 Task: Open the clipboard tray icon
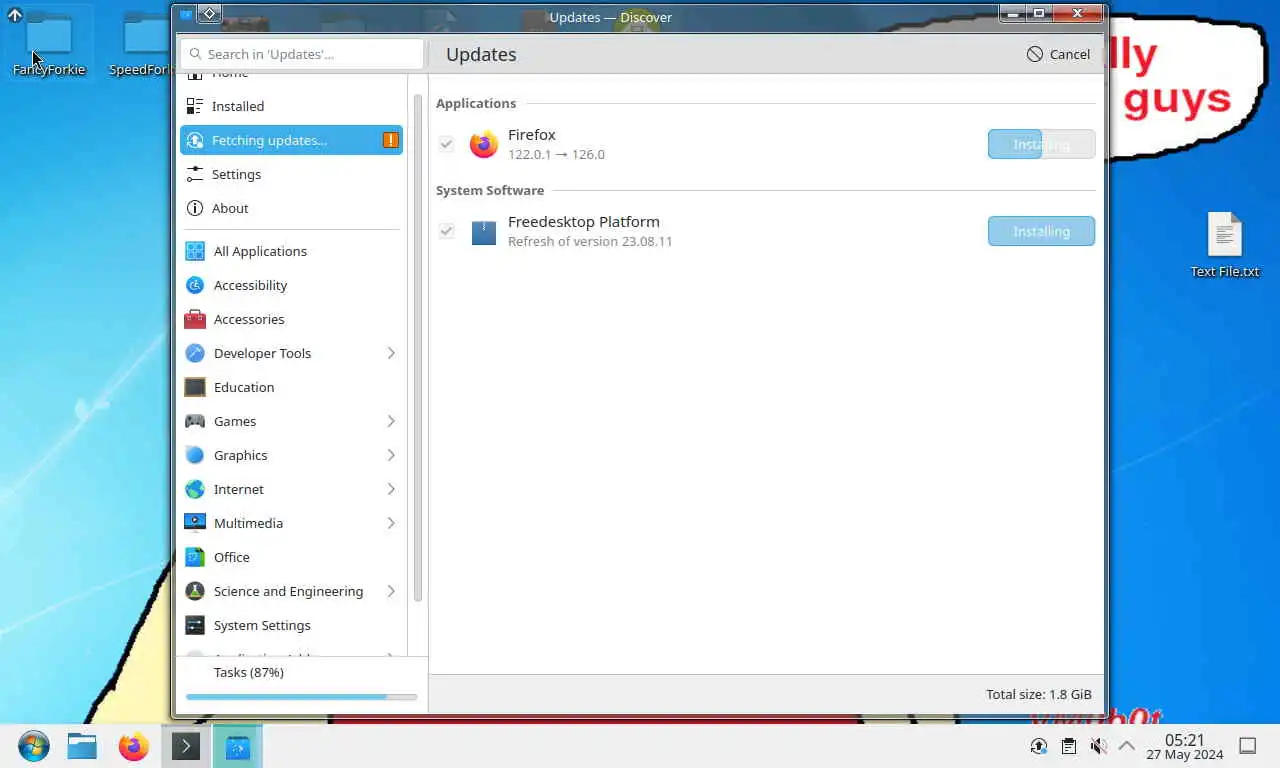1069,746
